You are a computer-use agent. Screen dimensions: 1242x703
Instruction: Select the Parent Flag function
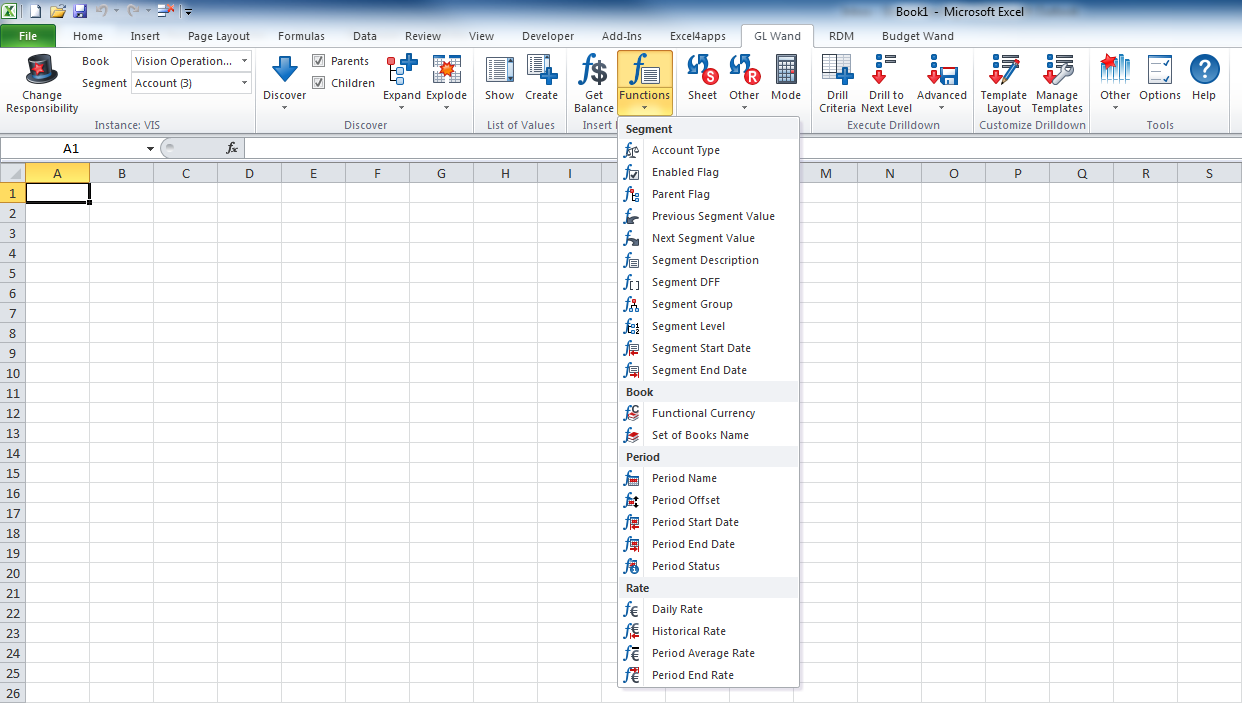[708, 194]
